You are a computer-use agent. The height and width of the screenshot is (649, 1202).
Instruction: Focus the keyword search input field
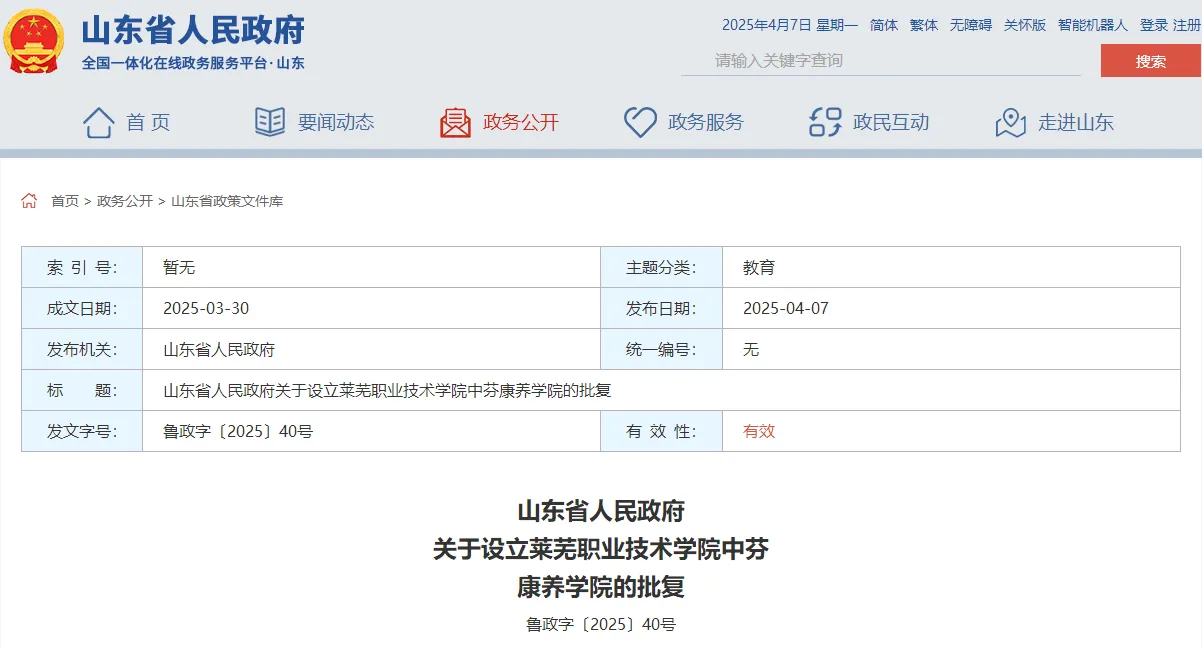click(x=881, y=60)
